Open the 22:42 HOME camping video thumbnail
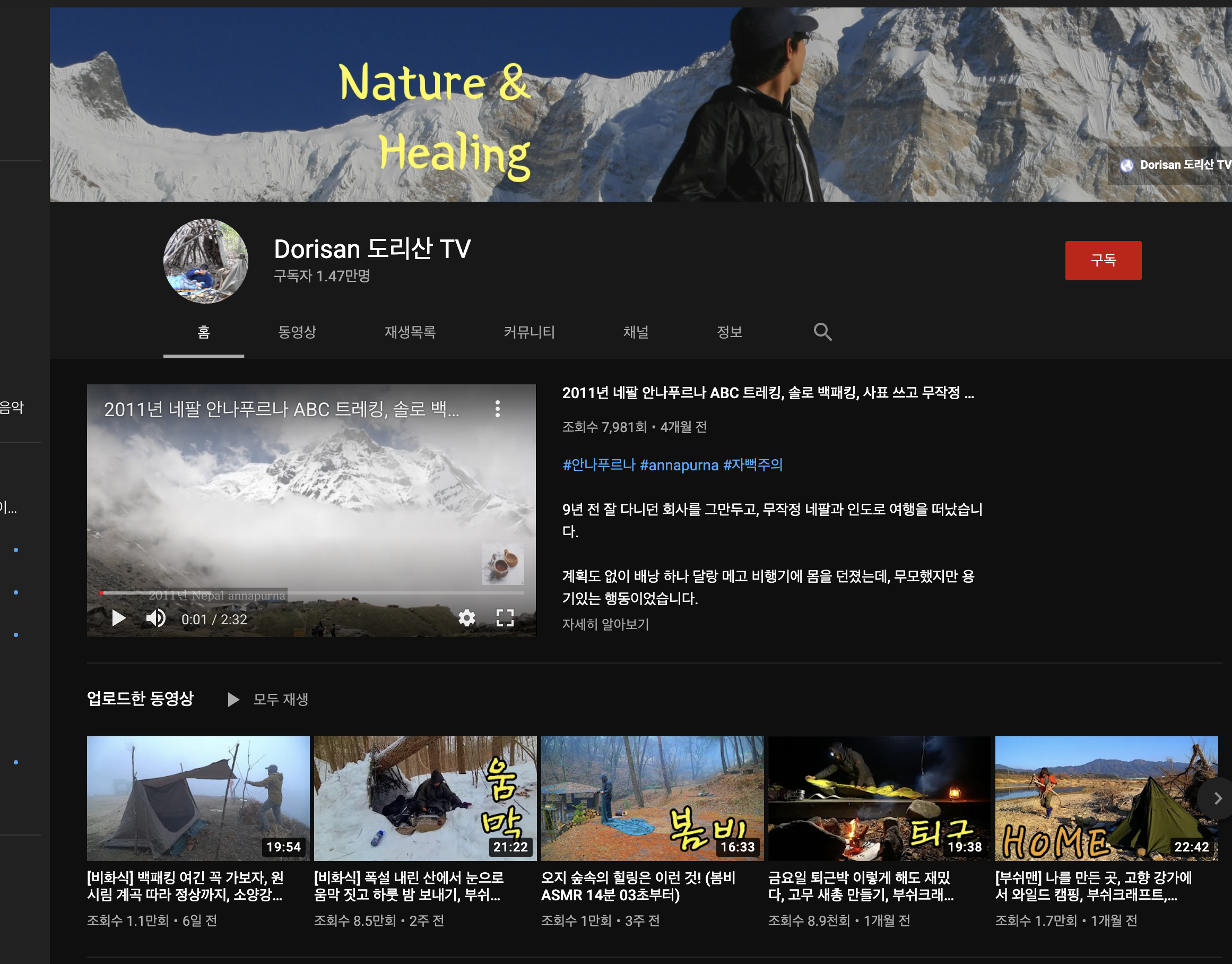Screen dimensions: 1232x964 pyautogui.click(x=1107, y=798)
